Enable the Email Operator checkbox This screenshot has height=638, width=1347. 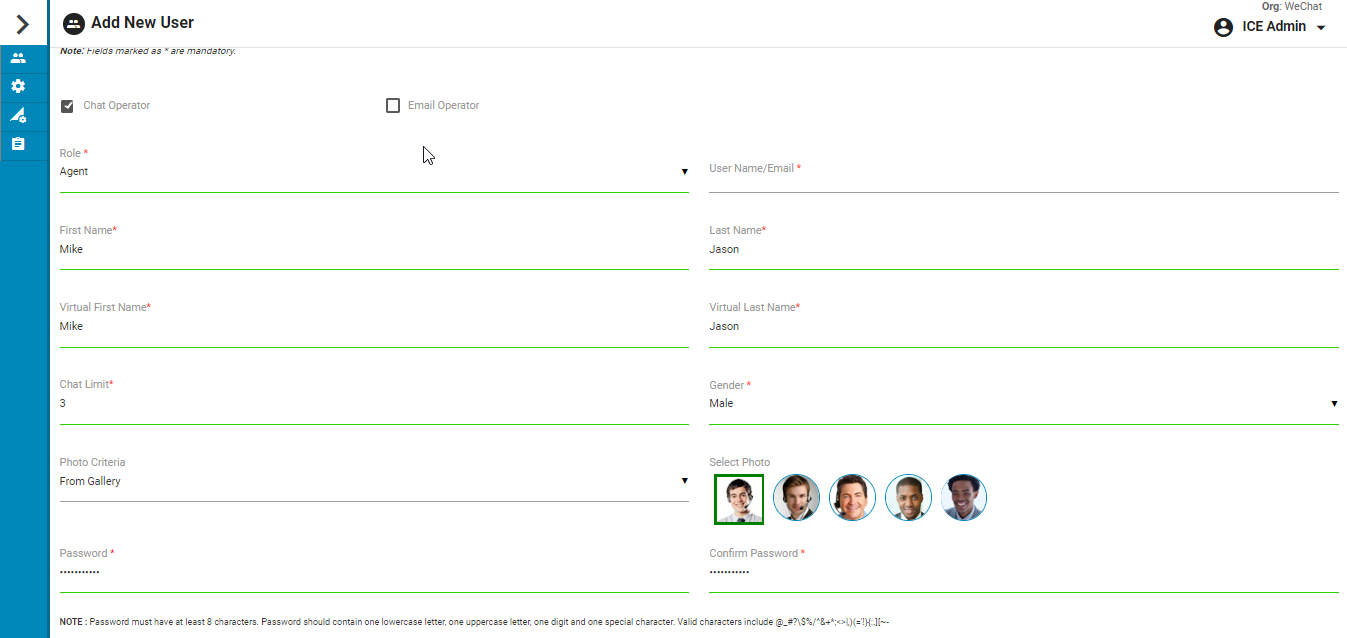click(x=393, y=106)
